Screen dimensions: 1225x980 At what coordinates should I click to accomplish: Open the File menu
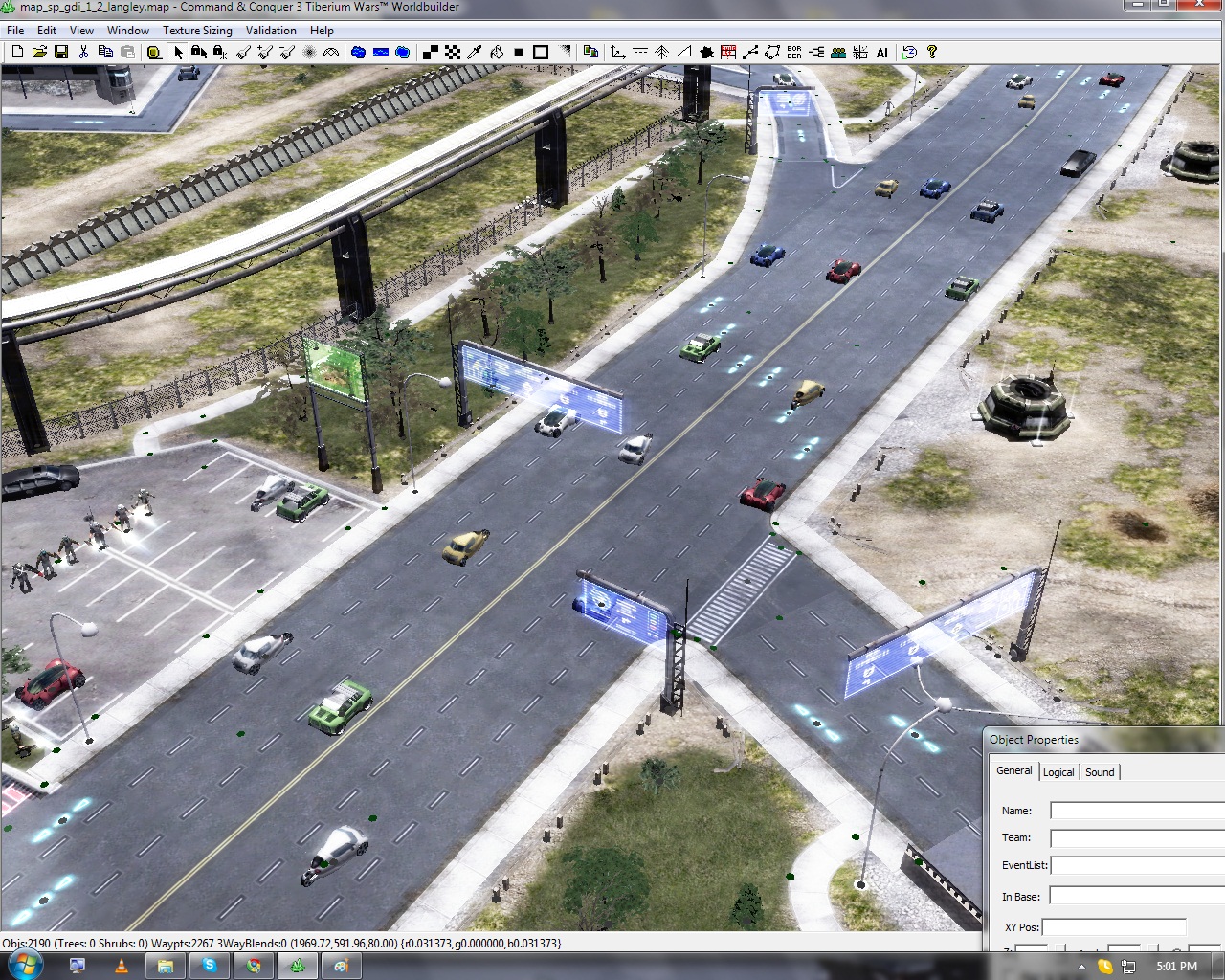point(15,31)
